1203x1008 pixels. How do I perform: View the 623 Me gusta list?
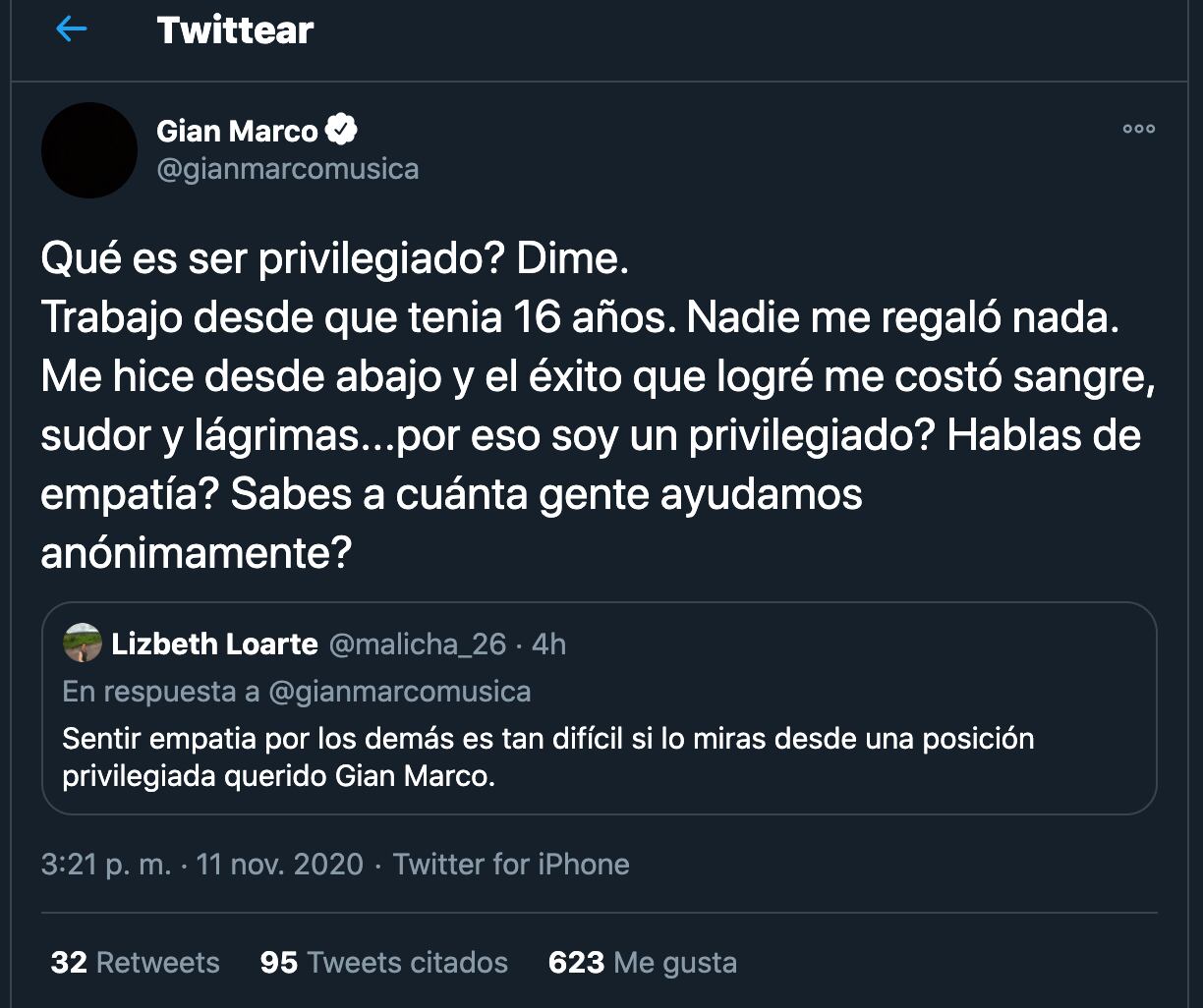coord(642,963)
